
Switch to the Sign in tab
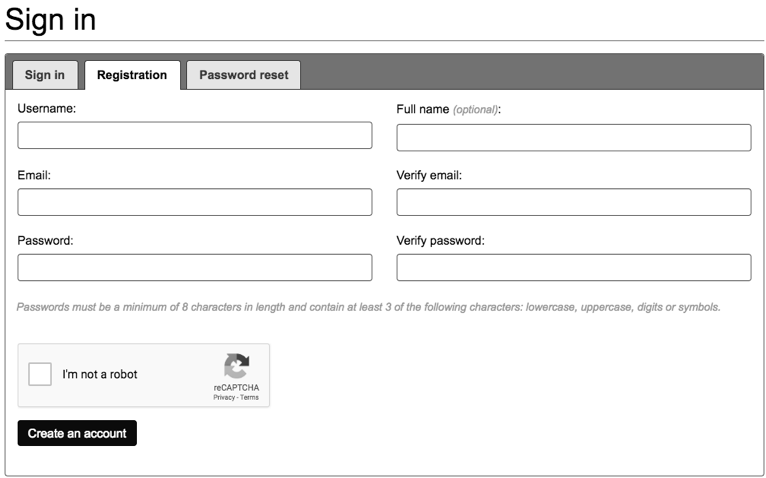coord(45,75)
